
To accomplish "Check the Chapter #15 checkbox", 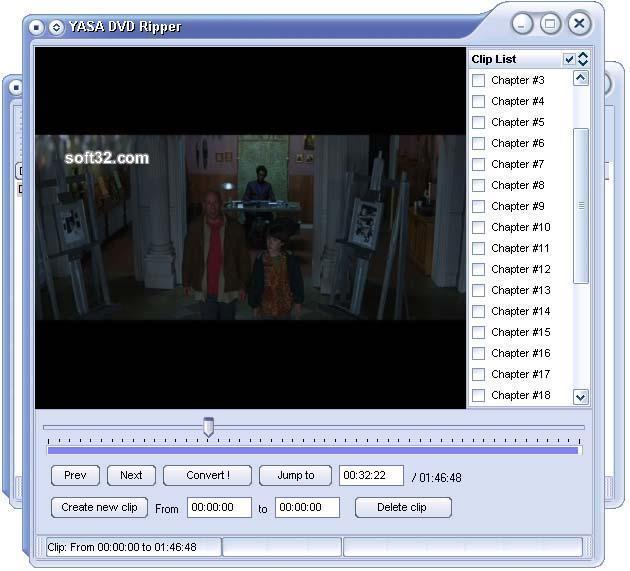I will (478, 332).
